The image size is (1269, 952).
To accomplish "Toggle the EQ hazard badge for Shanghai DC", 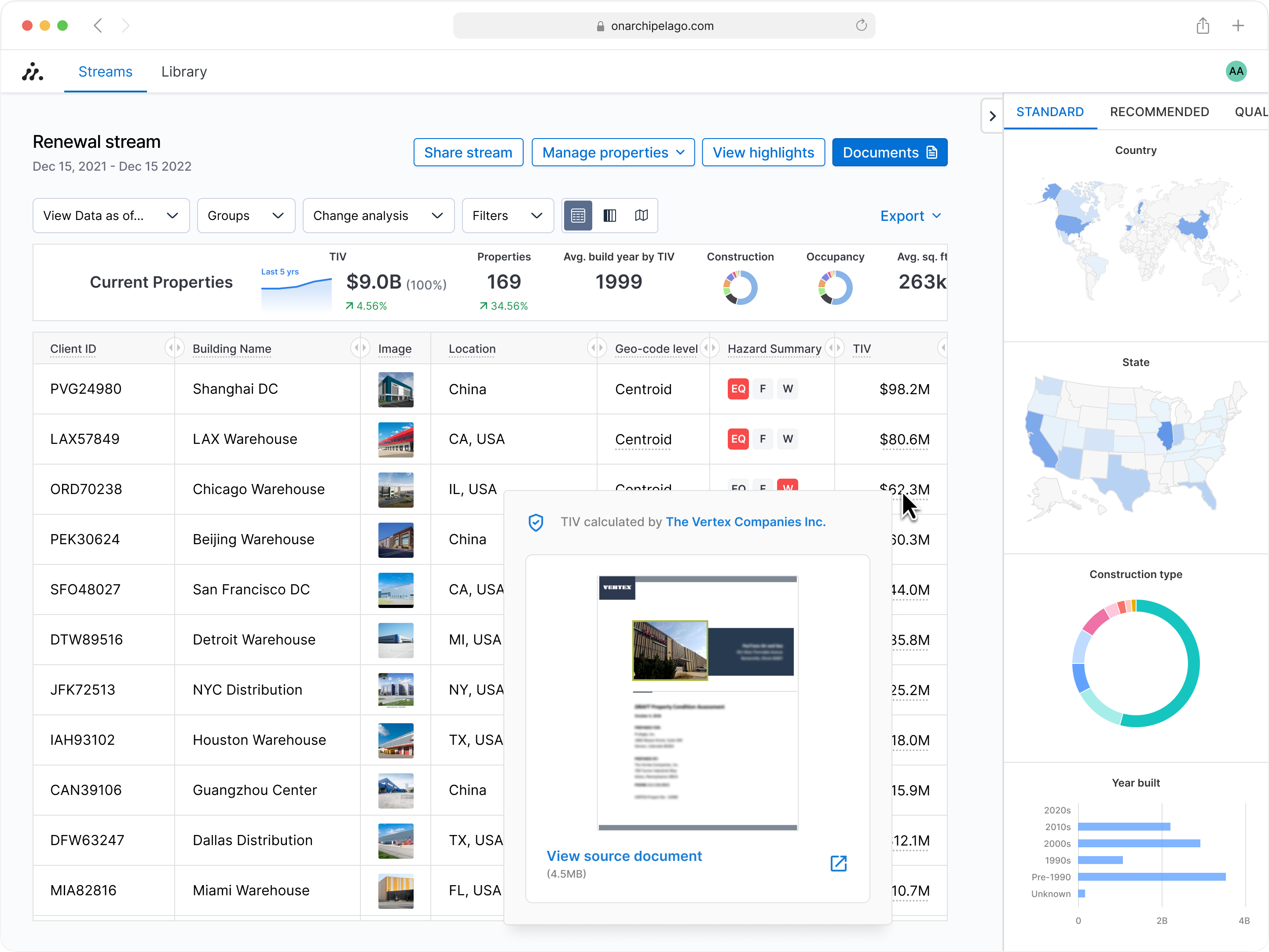I will click(x=738, y=389).
